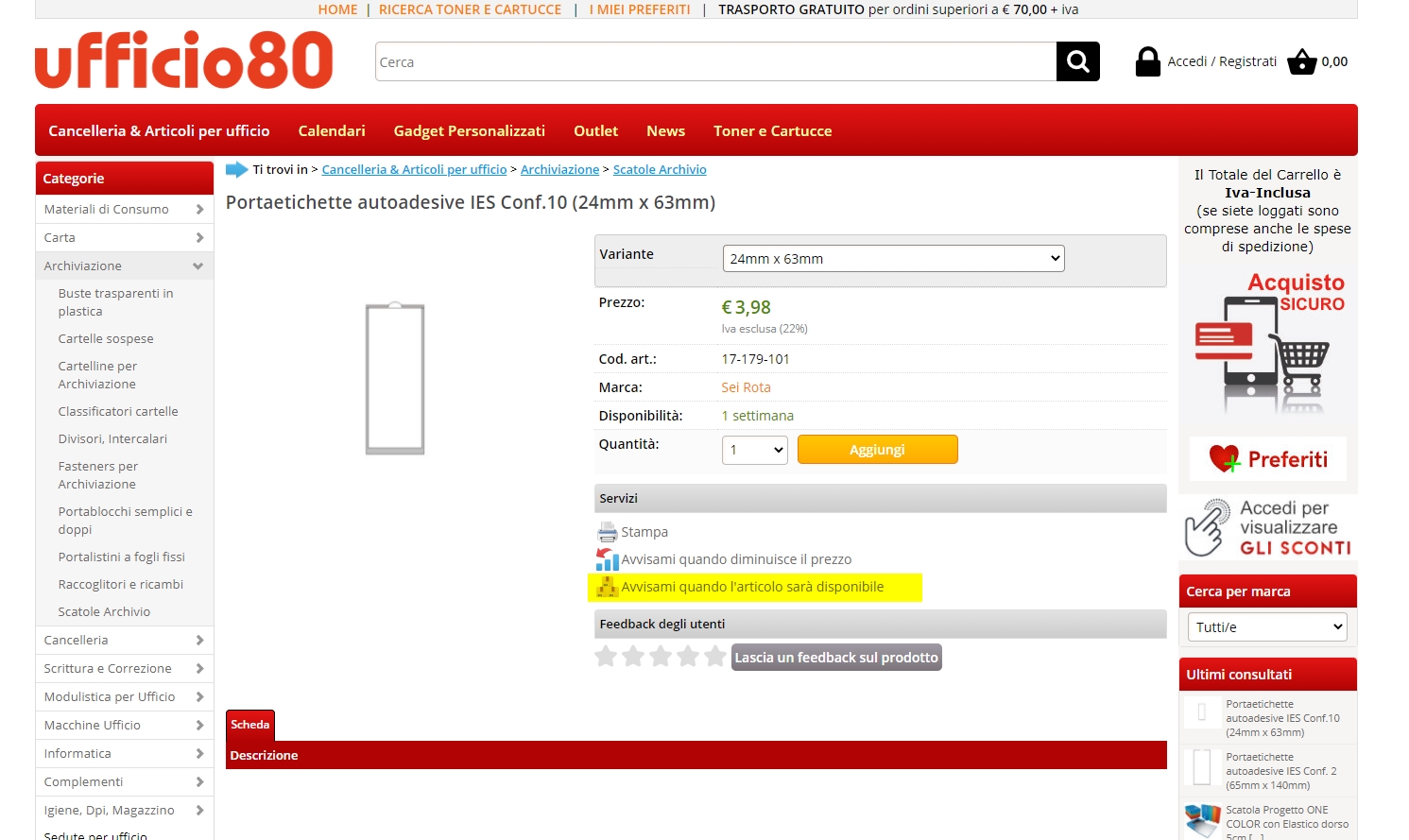The height and width of the screenshot is (840, 1409).
Task: Open Portaetichette IES Conf. 2 recently viewed
Action: coord(1281,771)
